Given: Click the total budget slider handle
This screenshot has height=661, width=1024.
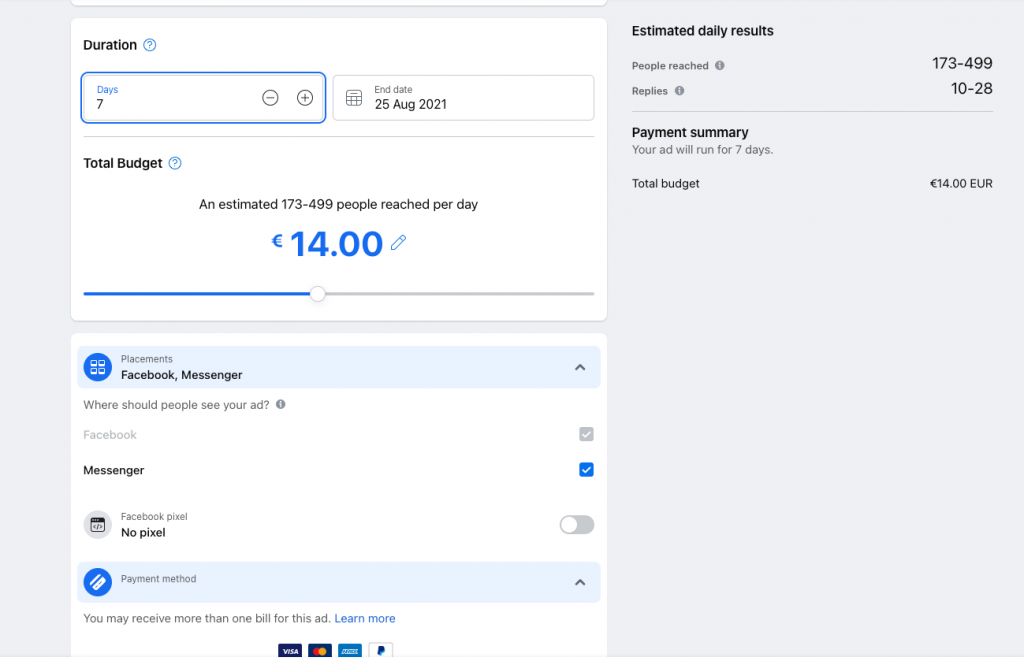Looking at the screenshot, I should pos(317,294).
